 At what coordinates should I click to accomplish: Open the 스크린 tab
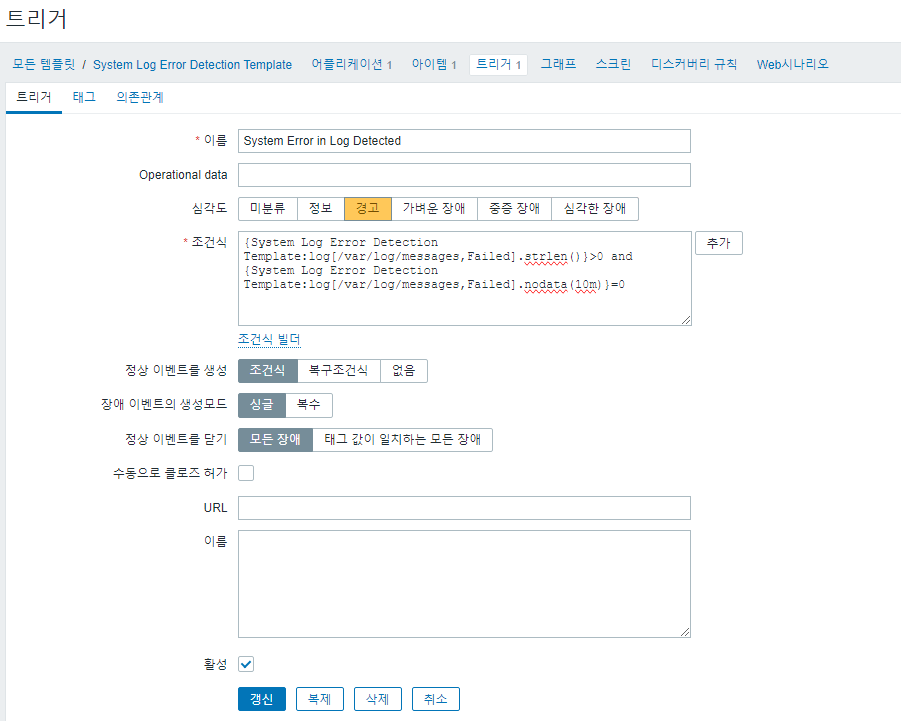click(x=613, y=64)
